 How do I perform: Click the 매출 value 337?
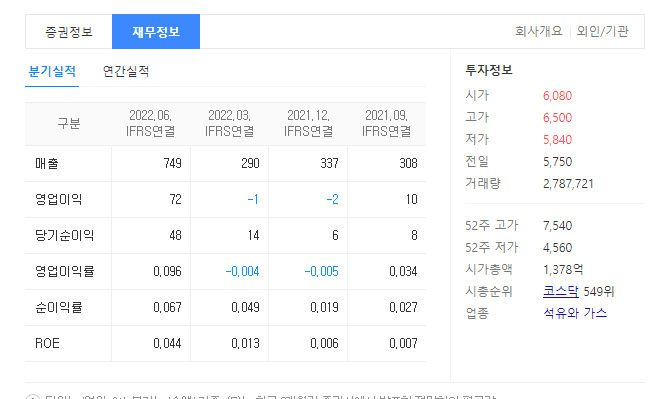click(329, 163)
